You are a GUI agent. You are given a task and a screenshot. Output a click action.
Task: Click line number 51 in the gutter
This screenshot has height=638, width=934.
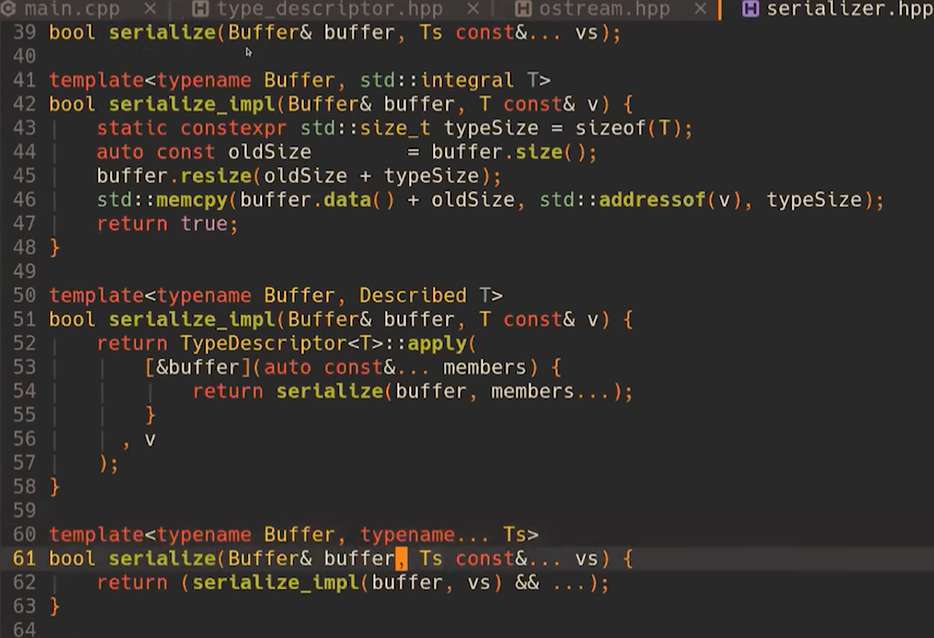(x=26, y=320)
